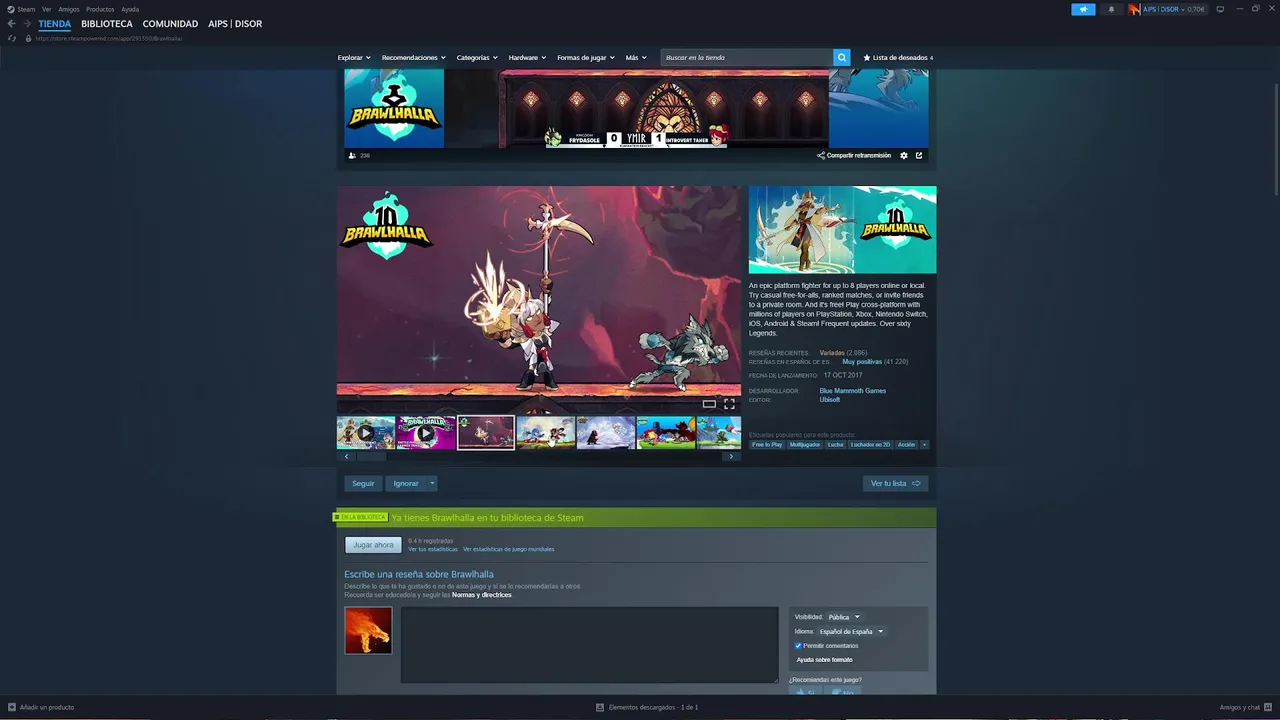The width and height of the screenshot is (1280, 720).
Task: Click the Free to Play tag
Action: [767, 444]
